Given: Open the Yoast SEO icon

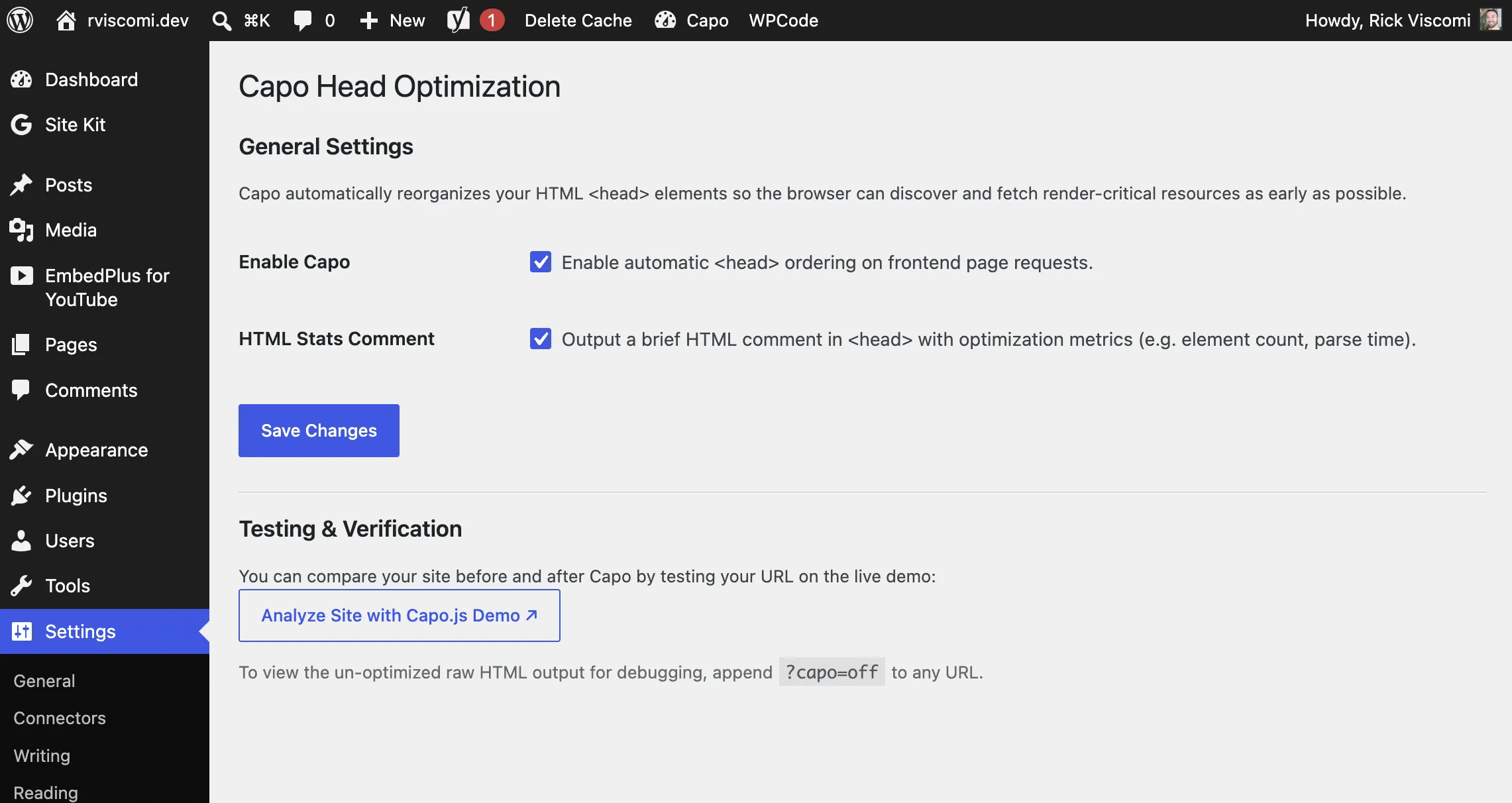Looking at the screenshot, I should pyautogui.click(x=459, y=21).
